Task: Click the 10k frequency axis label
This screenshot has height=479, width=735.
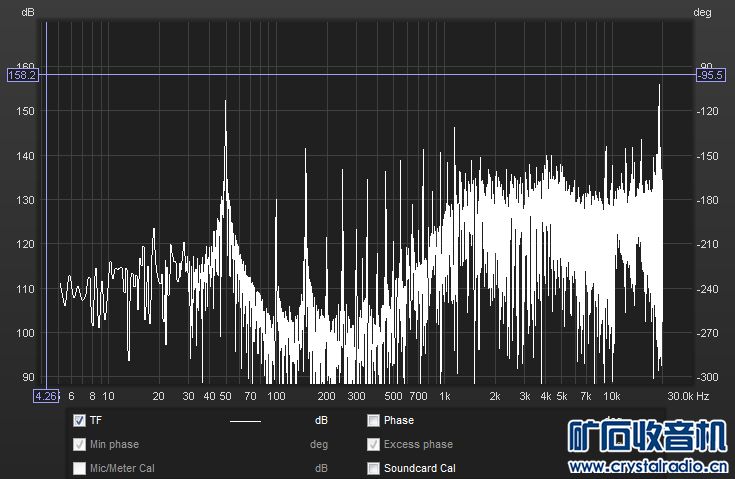Action: click(x=611, y=397)
